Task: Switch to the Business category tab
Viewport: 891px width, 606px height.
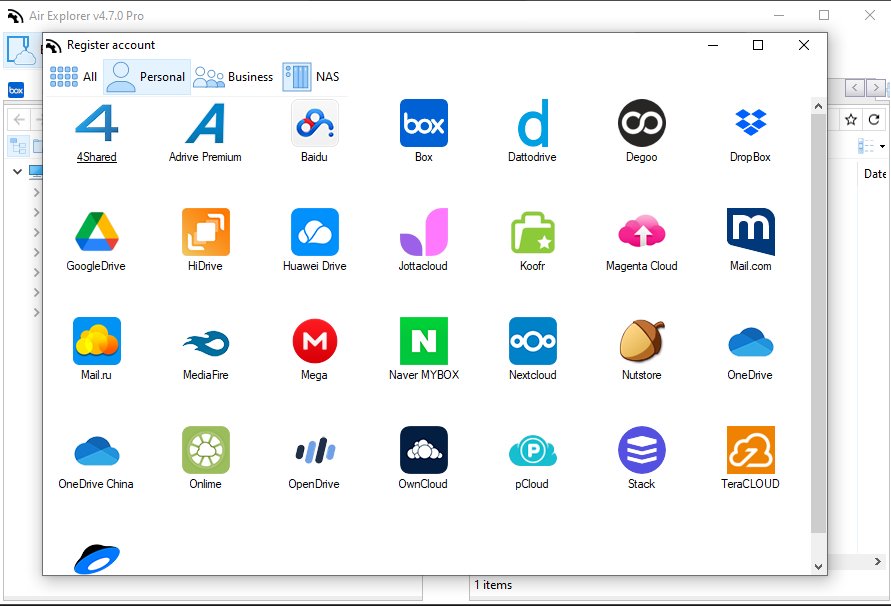Action: (x=233, y=77)
